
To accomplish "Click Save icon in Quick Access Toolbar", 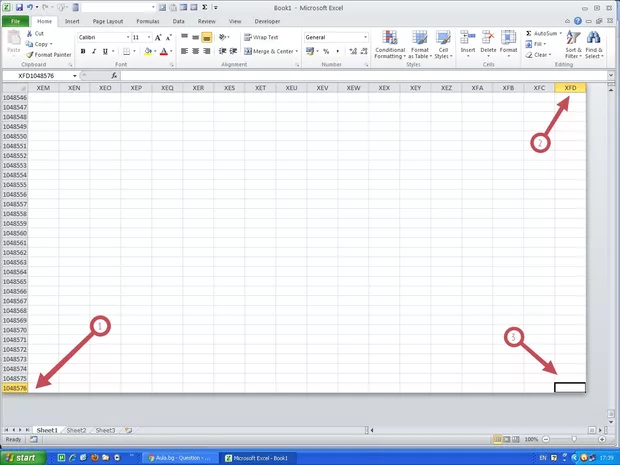I will 19,8.
